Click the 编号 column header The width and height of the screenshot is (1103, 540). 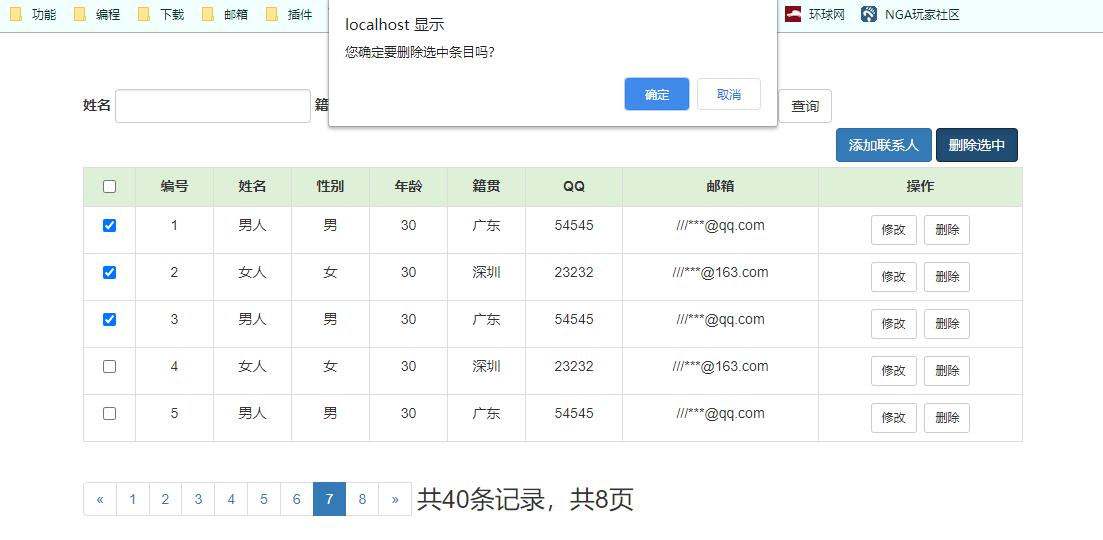tap(174, 186)
